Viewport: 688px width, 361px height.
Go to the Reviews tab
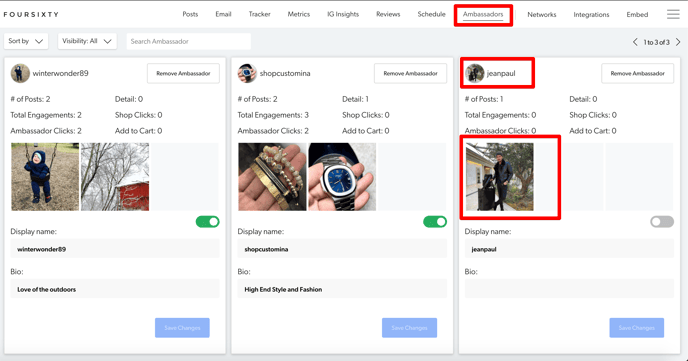pyautogui.click(x=388, y=14)
